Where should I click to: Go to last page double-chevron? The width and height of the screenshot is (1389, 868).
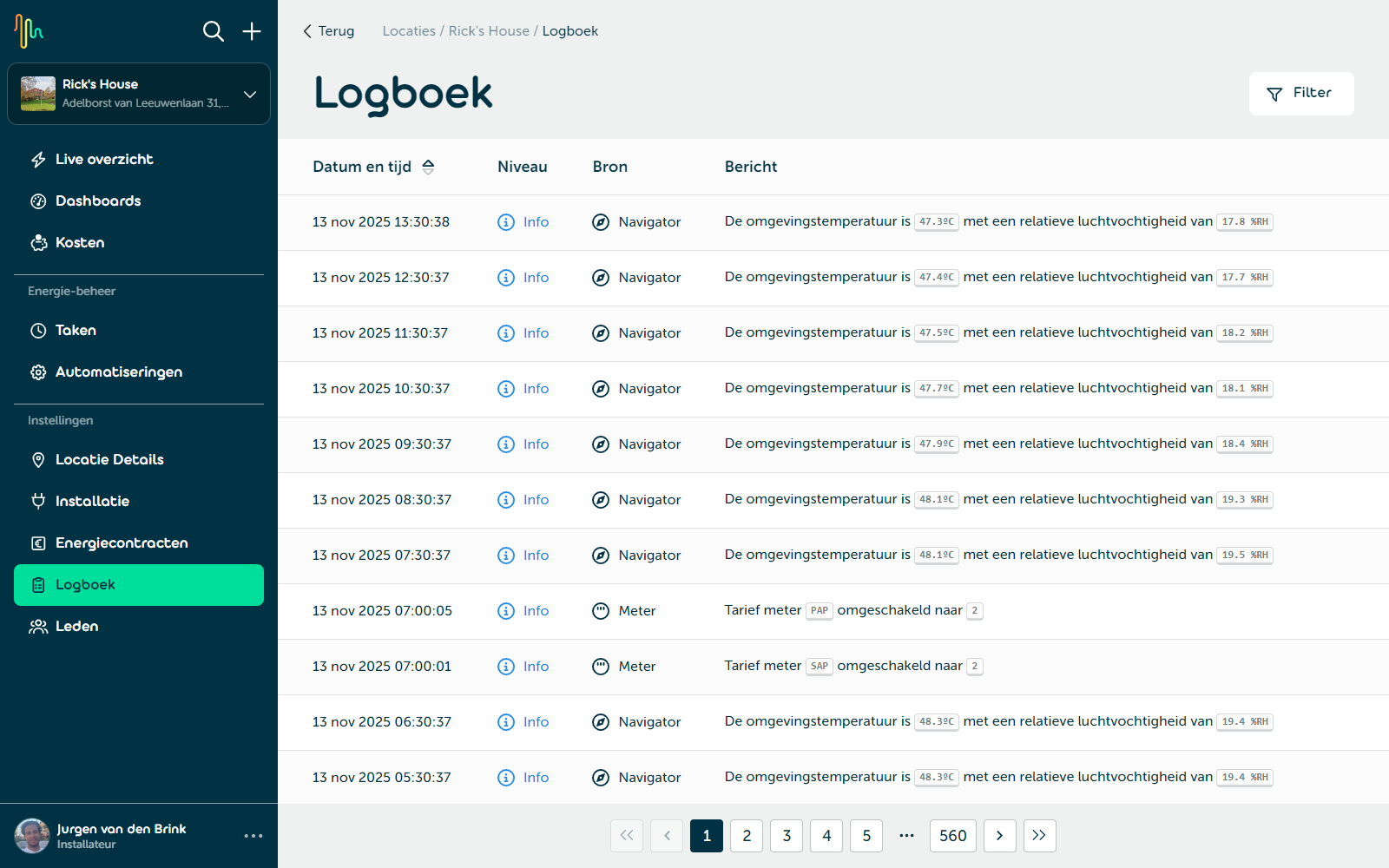pos(1040,836)
